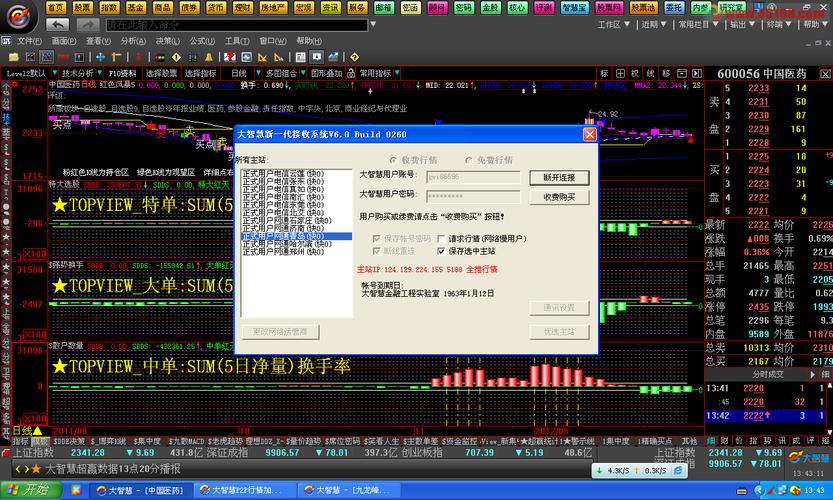Click the alarm bell toolbar icon
Screen dimensions: 833x500
(209, 57)
